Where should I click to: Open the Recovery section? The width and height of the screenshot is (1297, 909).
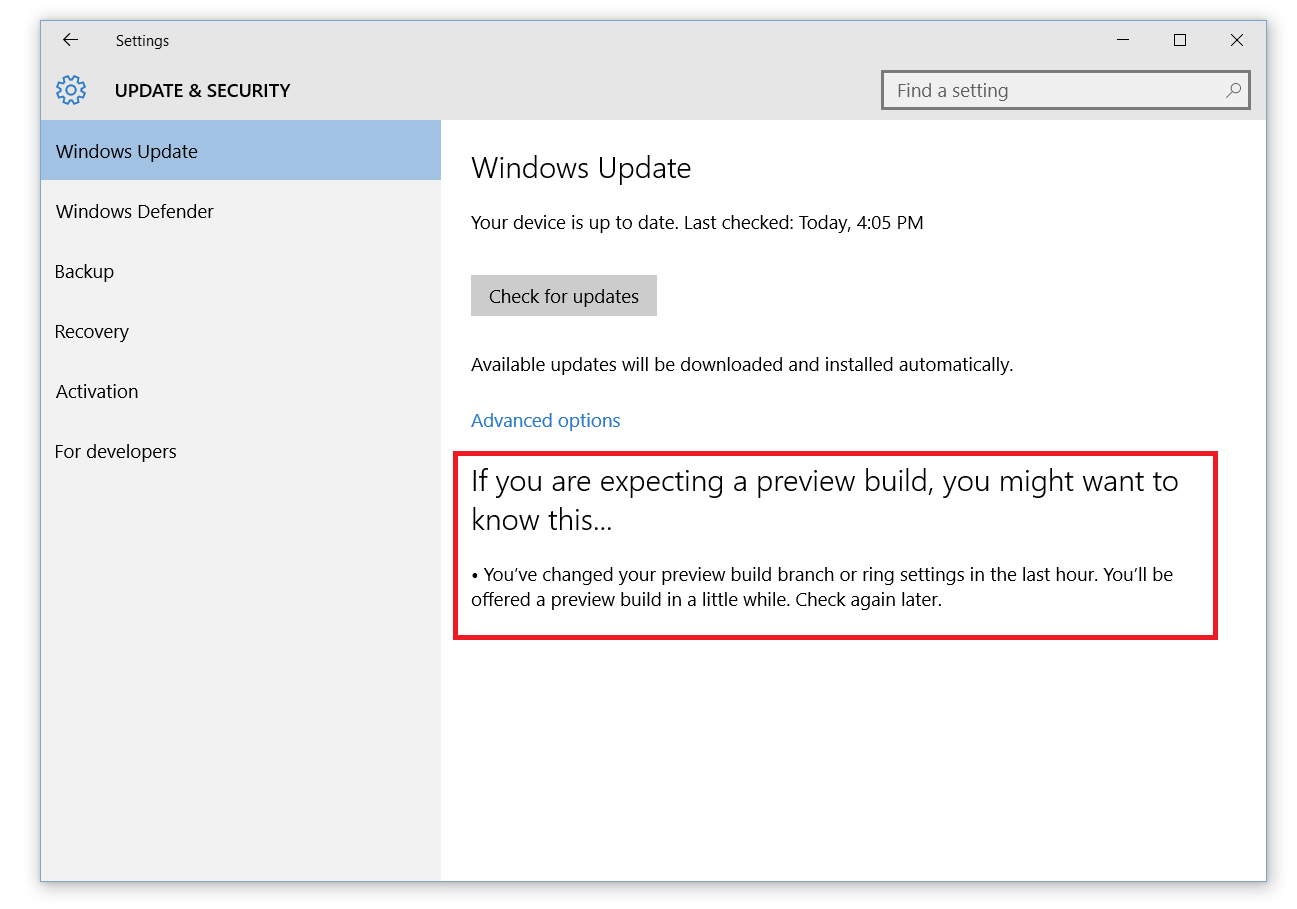92,331
